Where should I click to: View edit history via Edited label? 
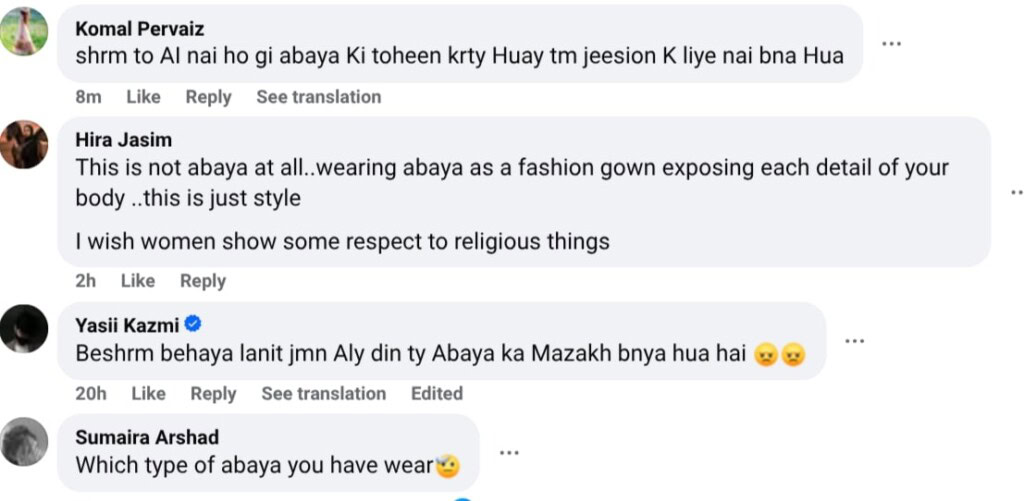tap(436, 393)
